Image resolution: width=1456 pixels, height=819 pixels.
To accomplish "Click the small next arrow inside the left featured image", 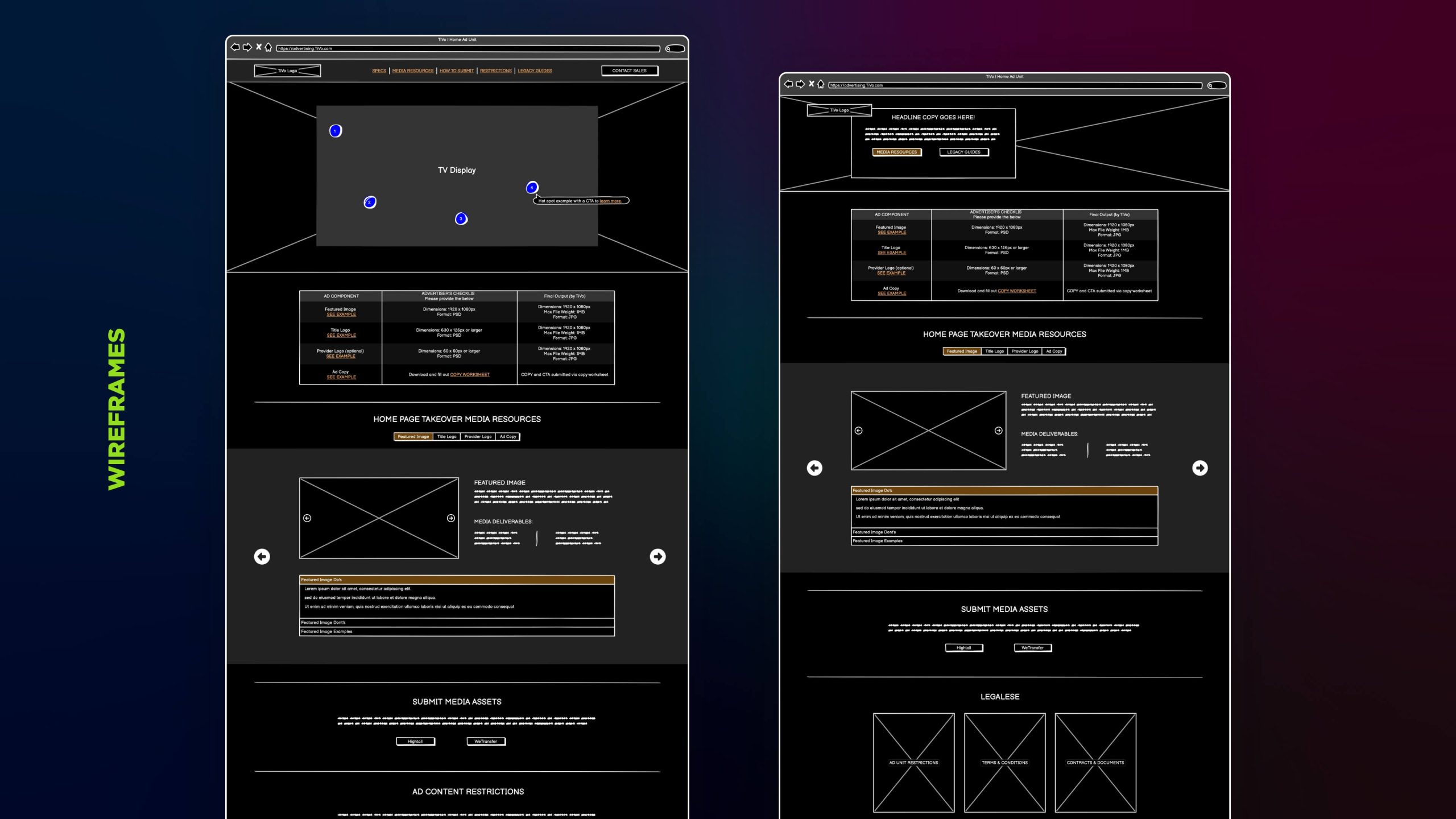I will pyautogui.click(x=451, y=518).
